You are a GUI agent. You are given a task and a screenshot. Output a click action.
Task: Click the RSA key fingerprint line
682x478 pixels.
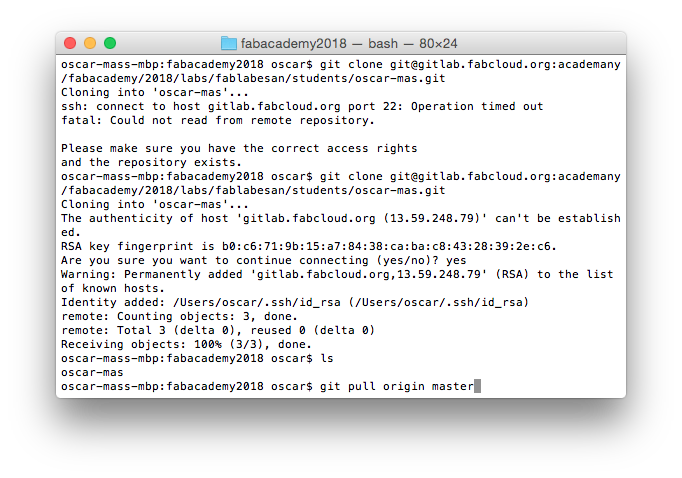point(309,246)
